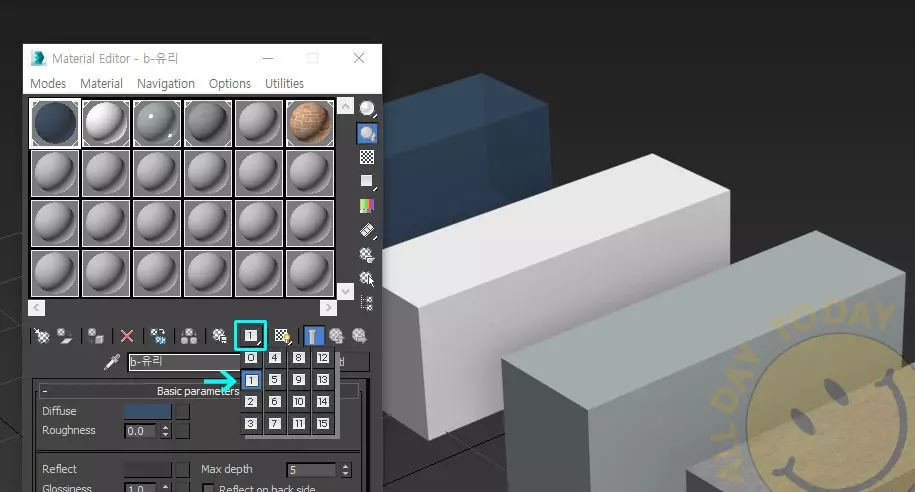Click Go Forward to Sibling icon
This screenshot has height=492, width=915.
pyautogui.click(x=359, y=336)
